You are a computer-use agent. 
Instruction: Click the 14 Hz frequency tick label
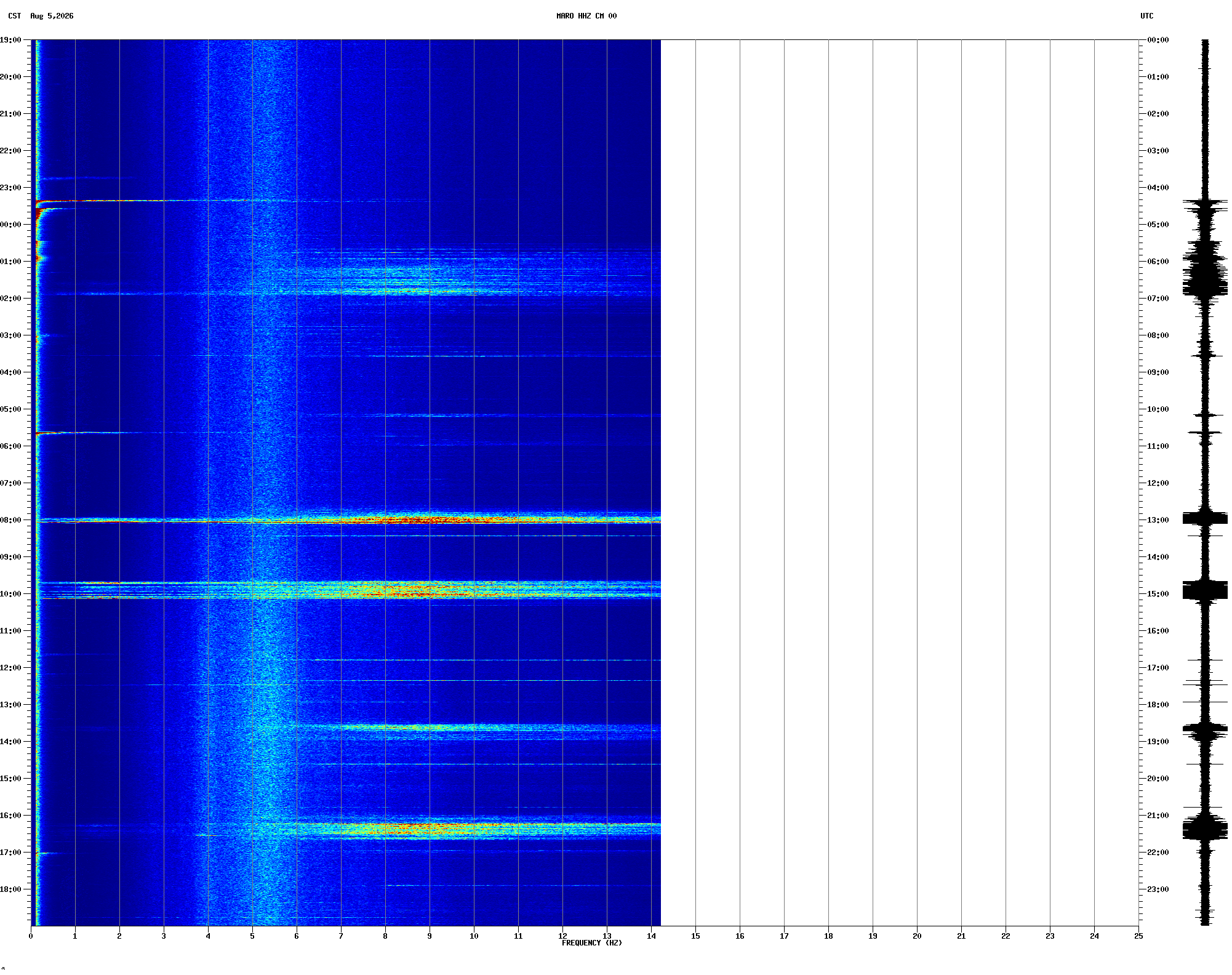pyautogui.click(x=651, y=936)
